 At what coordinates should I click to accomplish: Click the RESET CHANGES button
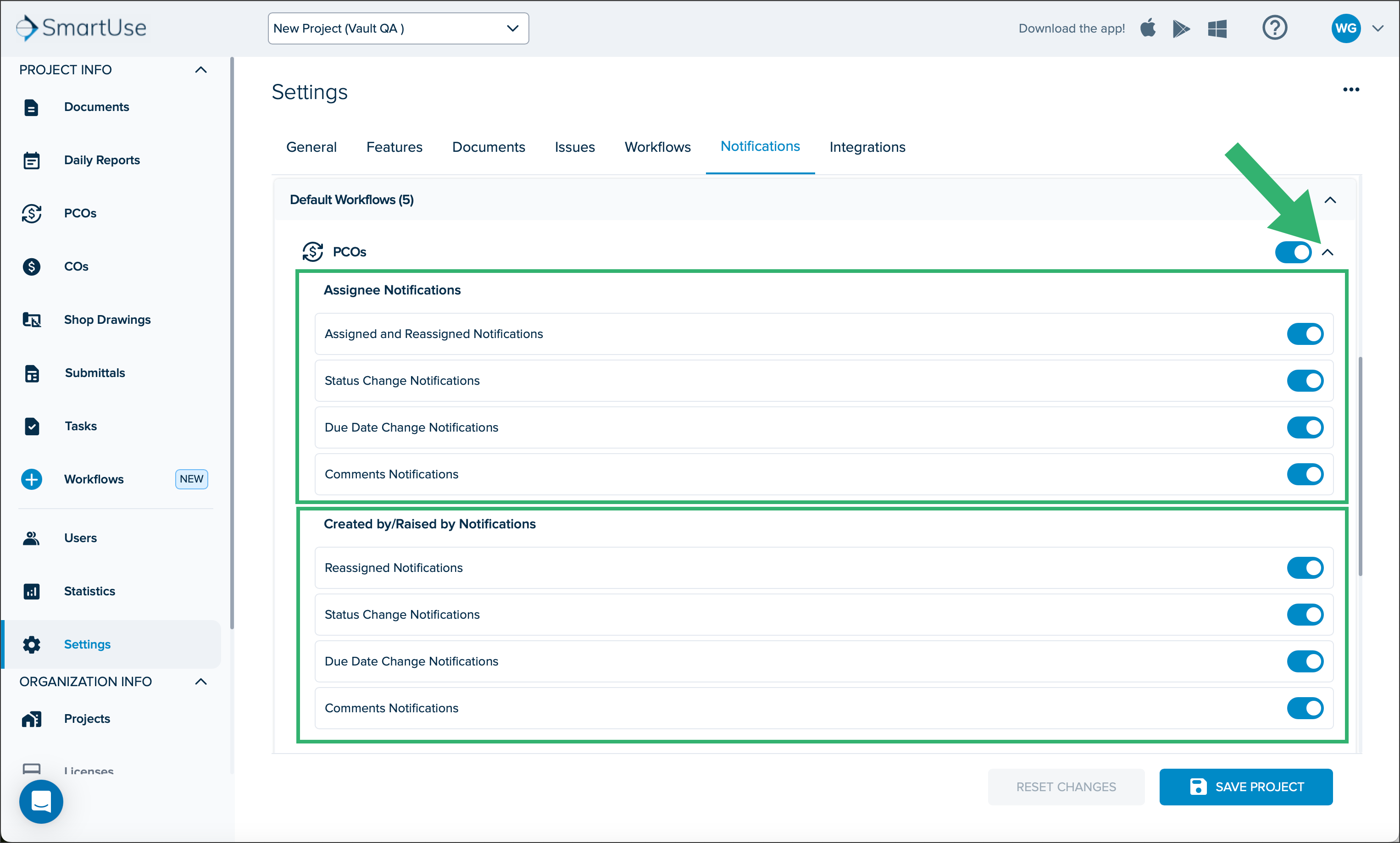1066,787
